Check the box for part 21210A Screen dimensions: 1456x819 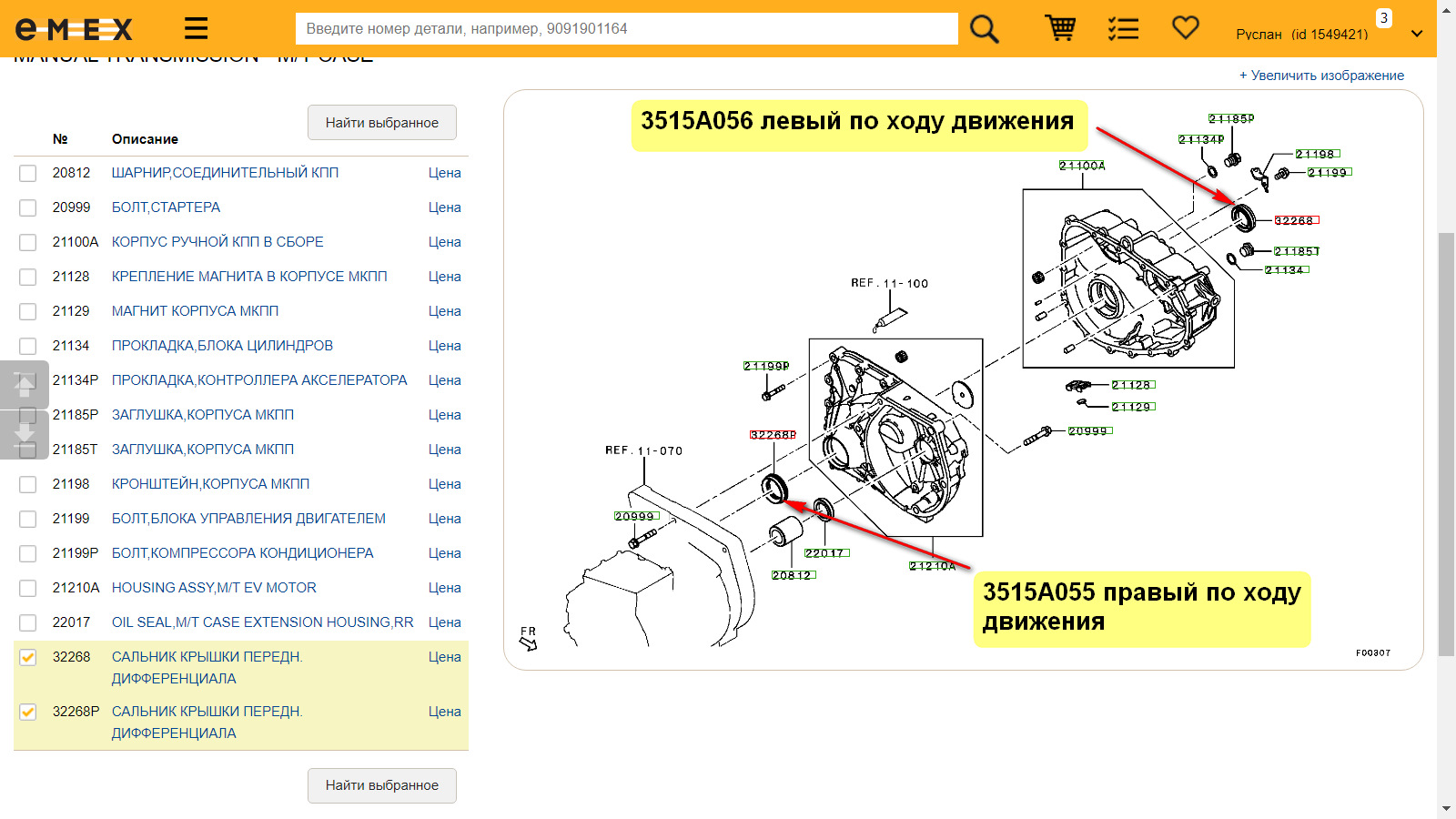pos(28,588)
